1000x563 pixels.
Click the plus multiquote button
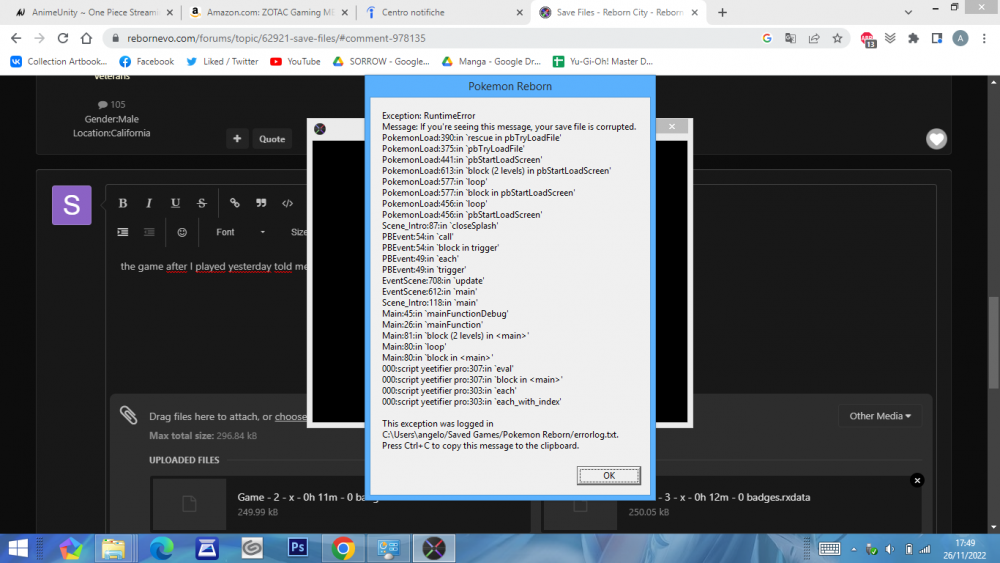237,138
